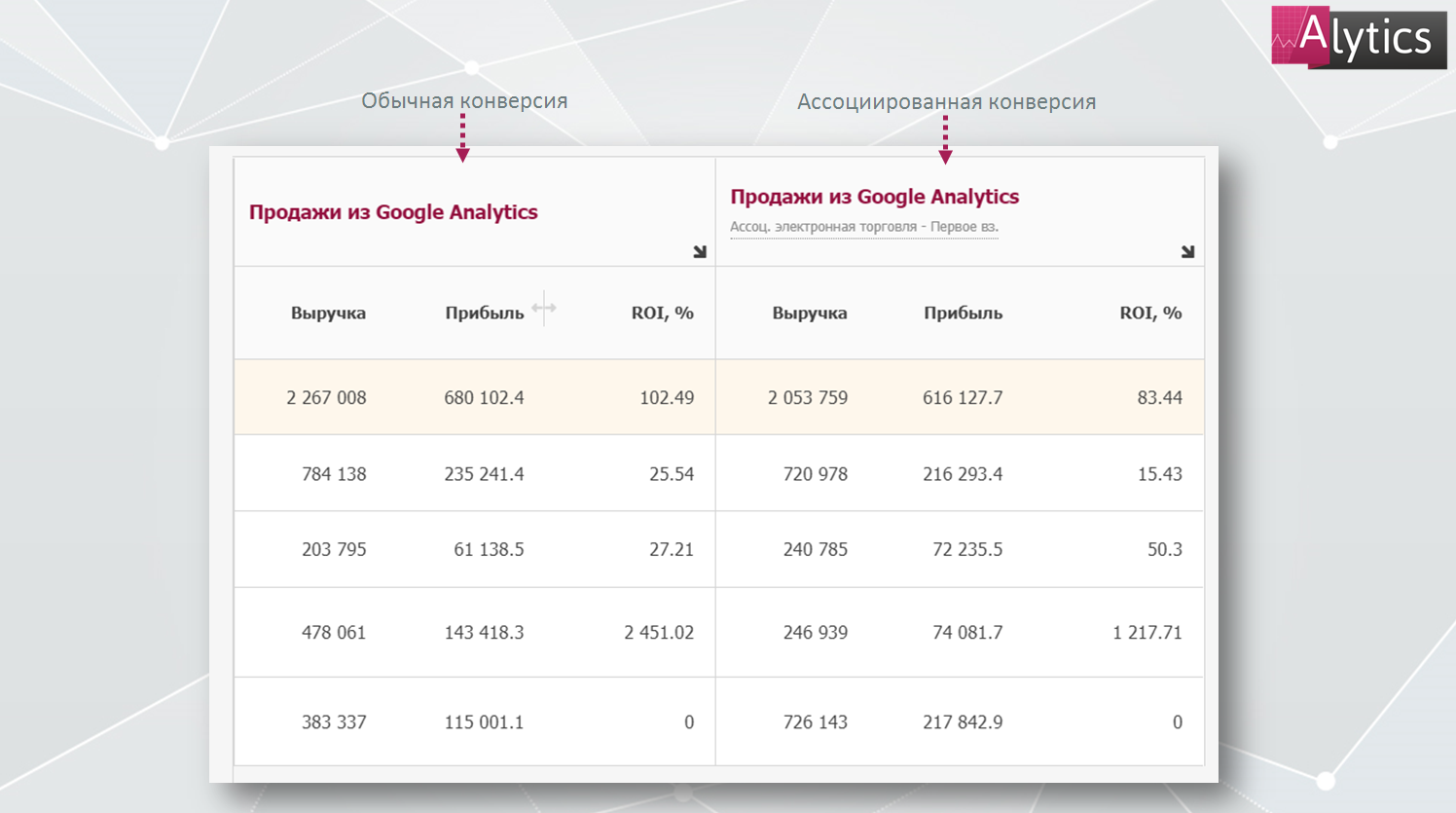Viewport: 1456px width, 813px height.
Task: Sort by 'ROI, %' column heading 83.44
Action: pos(1151,314)
